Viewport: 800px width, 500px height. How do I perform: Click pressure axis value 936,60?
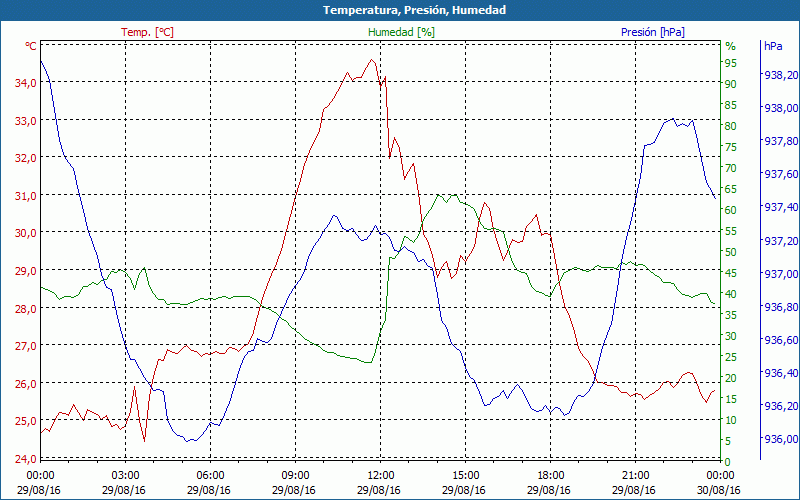point(781,340)
